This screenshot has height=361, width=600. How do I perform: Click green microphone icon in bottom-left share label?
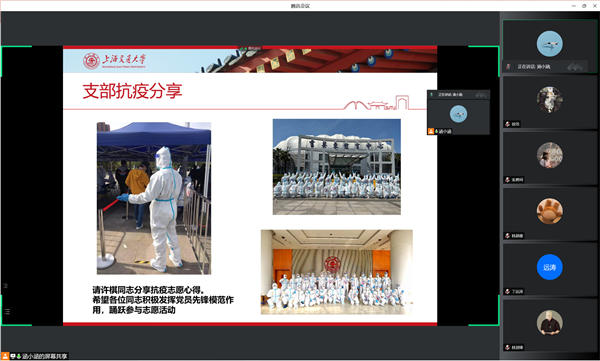[x=18, y=356]
